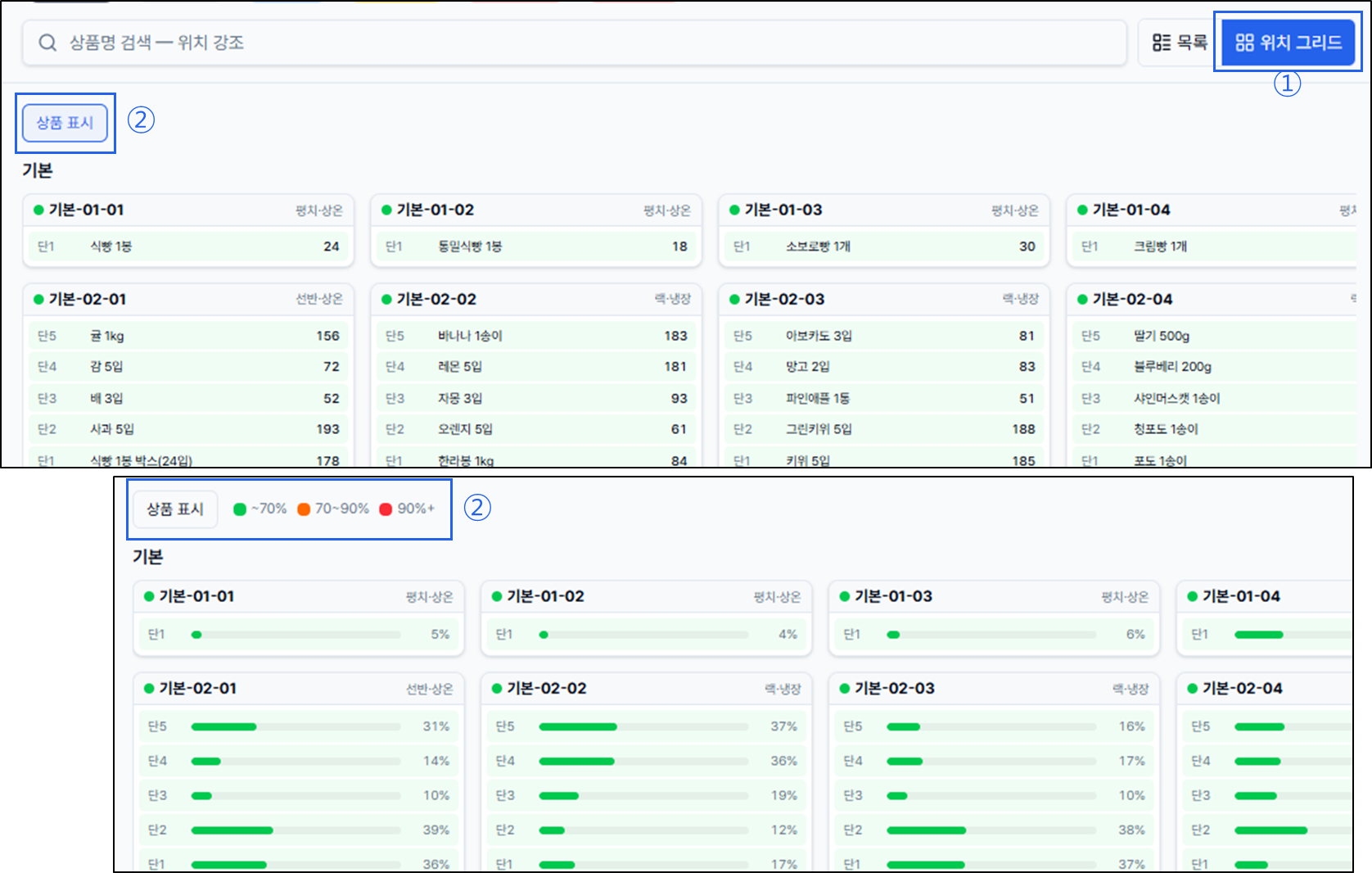
Task: Click the green ~70% legend dot
Action: click(x=240, y=509)
